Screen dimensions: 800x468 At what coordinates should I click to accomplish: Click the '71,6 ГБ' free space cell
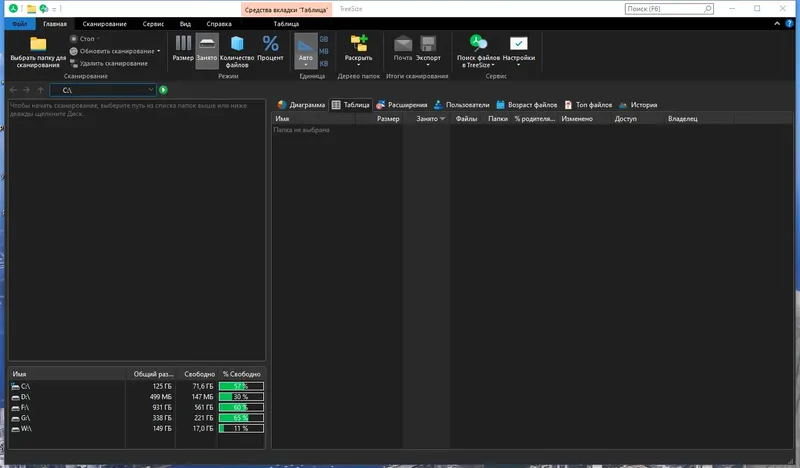[x=203, y=386]
